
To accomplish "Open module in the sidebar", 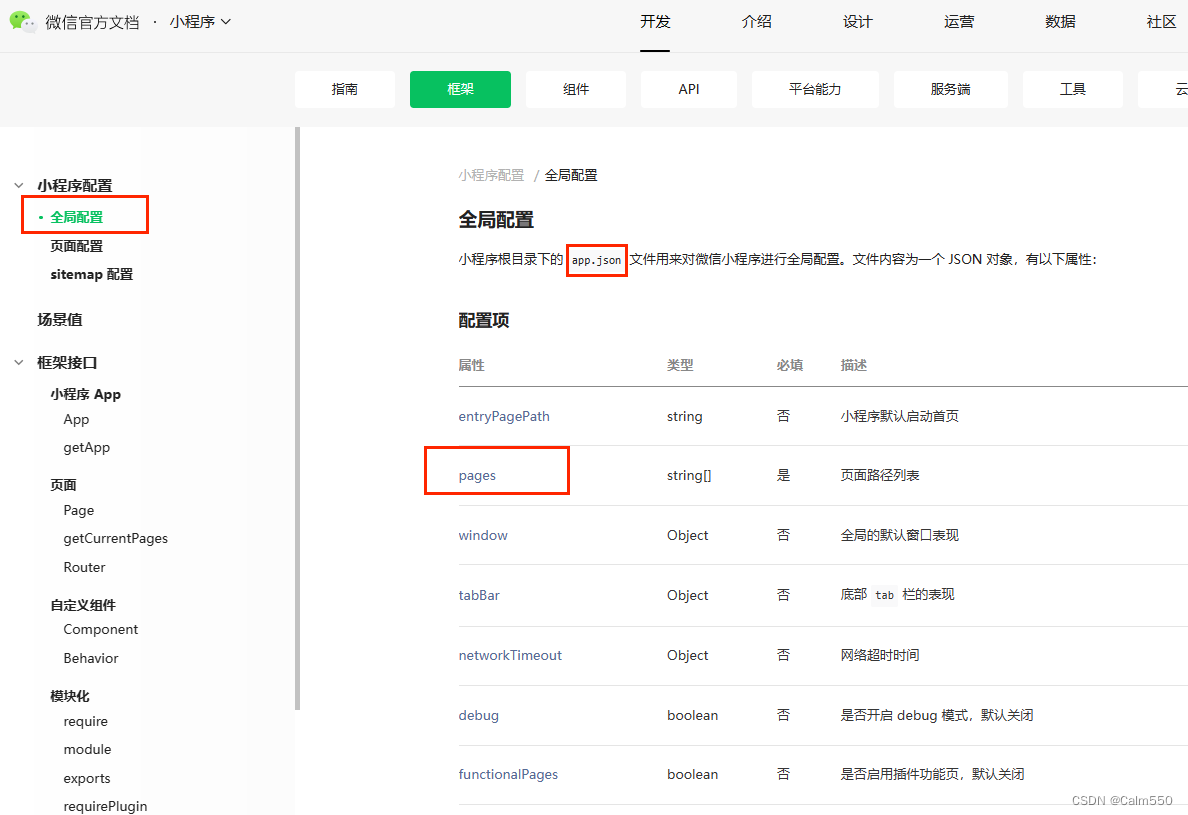I will (87, 749).
